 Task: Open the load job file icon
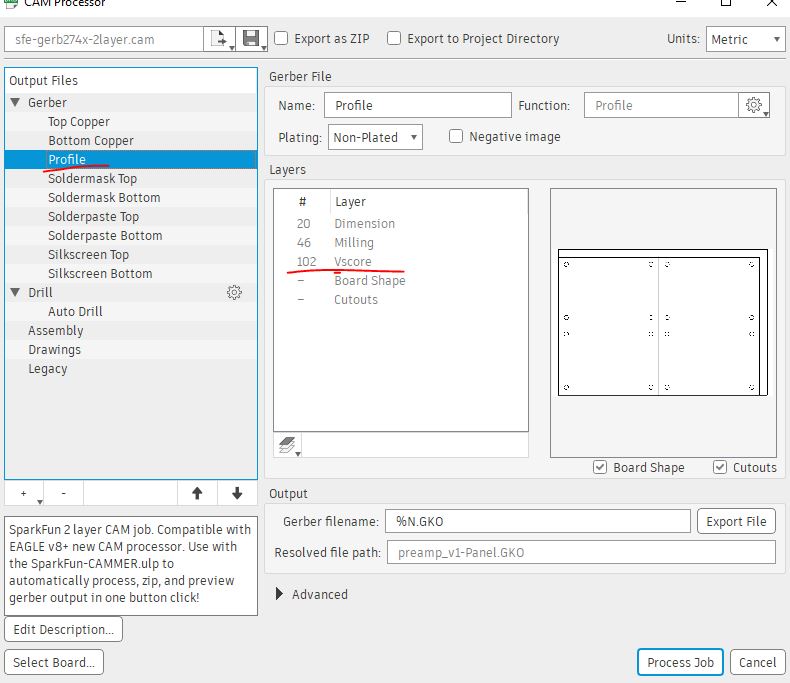[220, 39]
